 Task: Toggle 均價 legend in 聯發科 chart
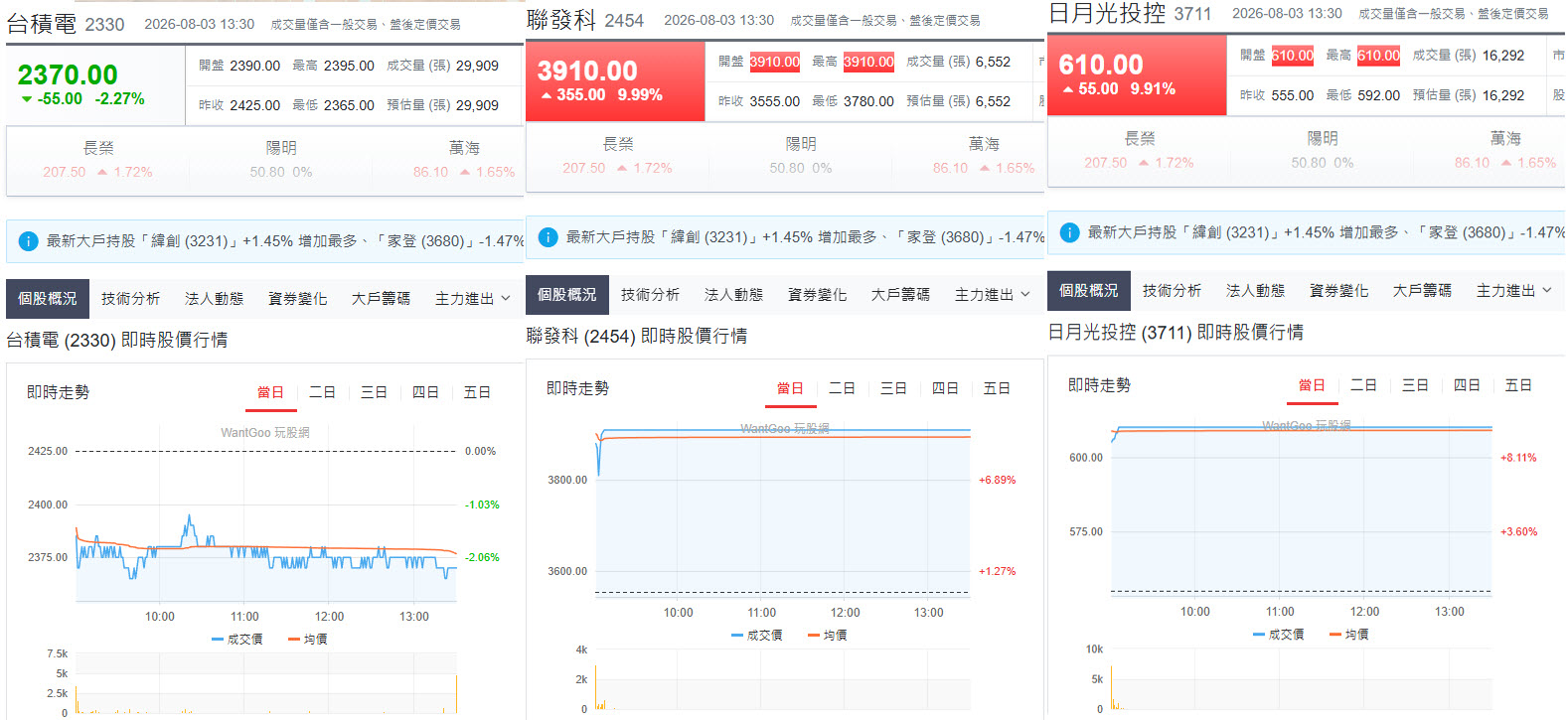828,636
